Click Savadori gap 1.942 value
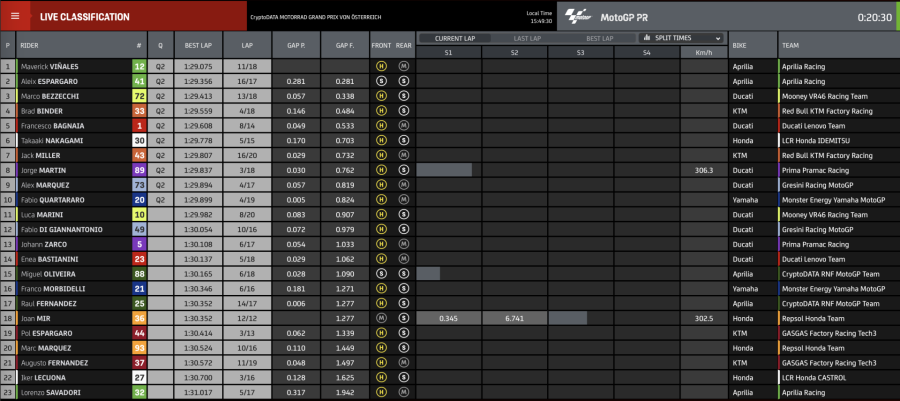Viewport: 900px width, 401px height. (345, 392)
